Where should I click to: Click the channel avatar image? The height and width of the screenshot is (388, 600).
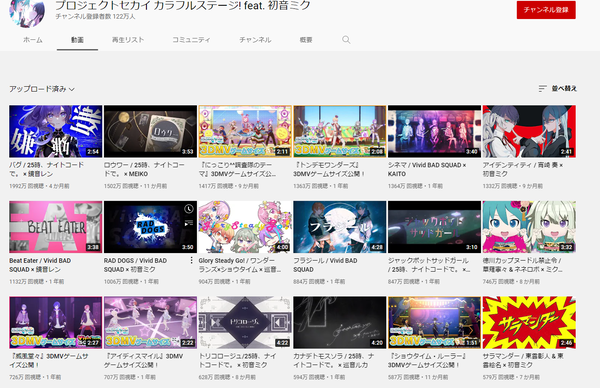(x=27, y=12)
